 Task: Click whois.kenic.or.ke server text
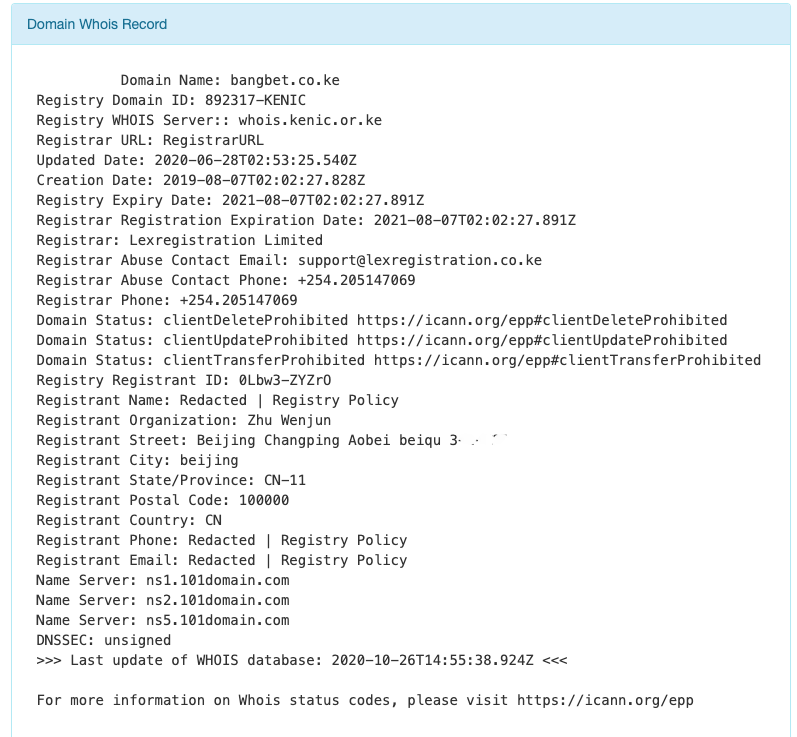(310, 120)
